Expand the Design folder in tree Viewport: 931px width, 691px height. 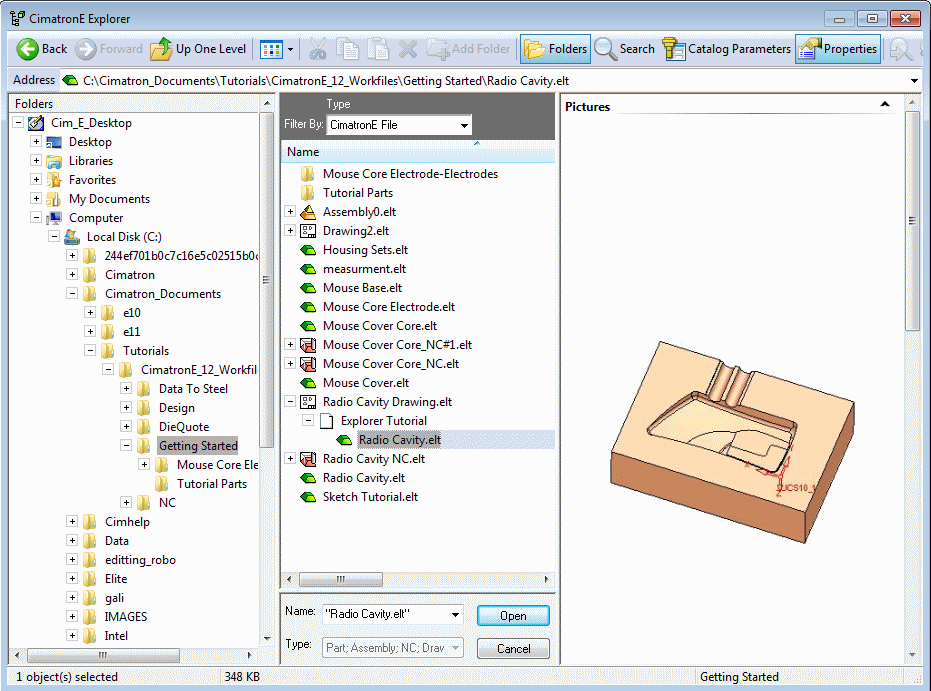point(127,408)
